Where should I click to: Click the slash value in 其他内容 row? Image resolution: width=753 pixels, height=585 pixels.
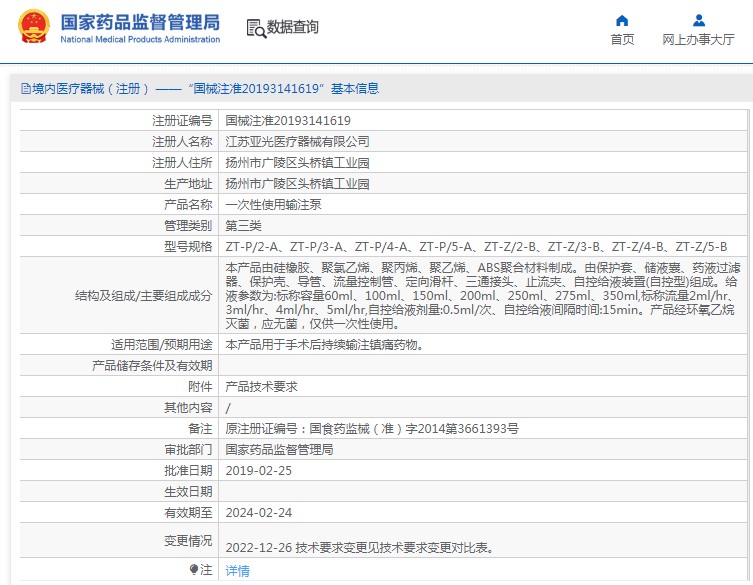228,408
